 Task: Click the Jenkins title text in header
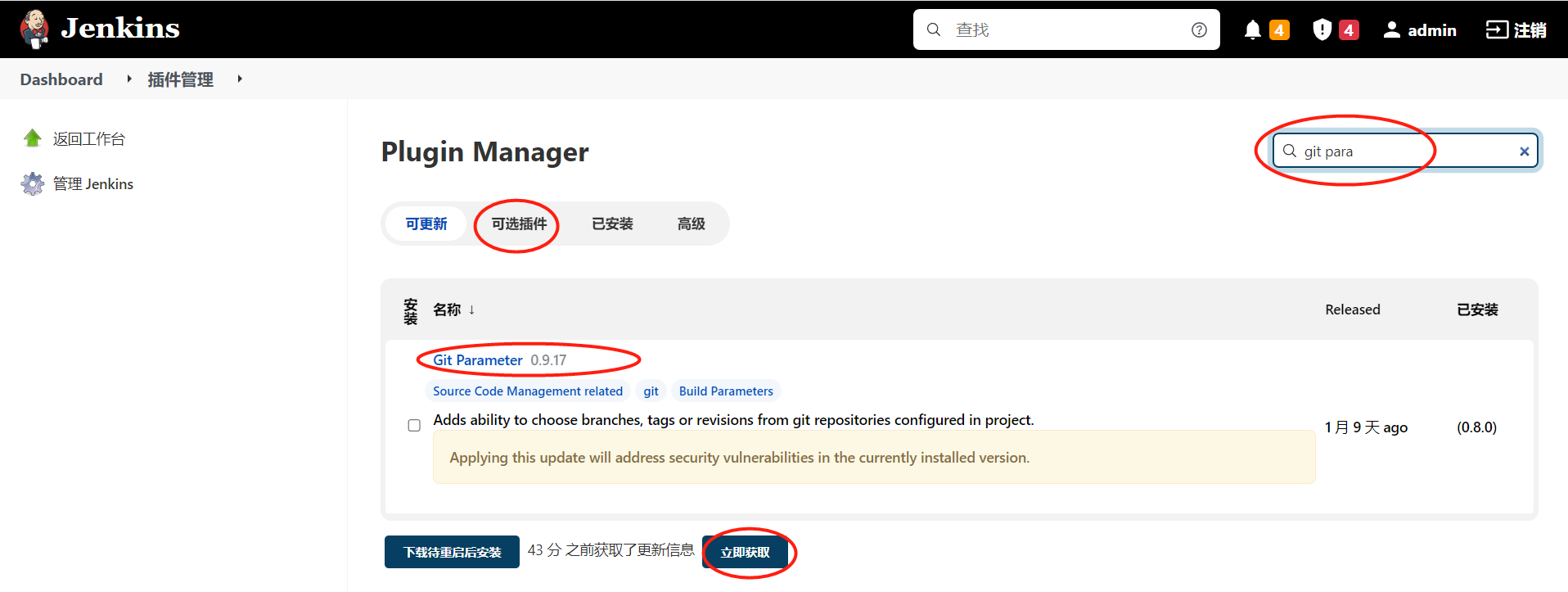tap(120, 29)
